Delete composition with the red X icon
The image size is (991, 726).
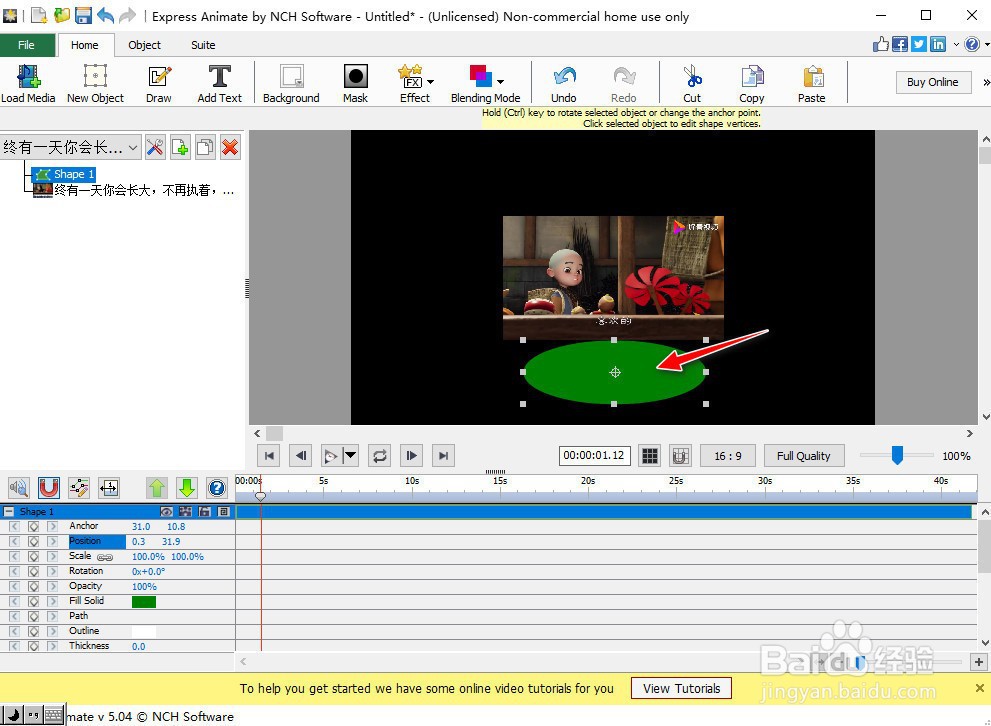coord(230,147)
